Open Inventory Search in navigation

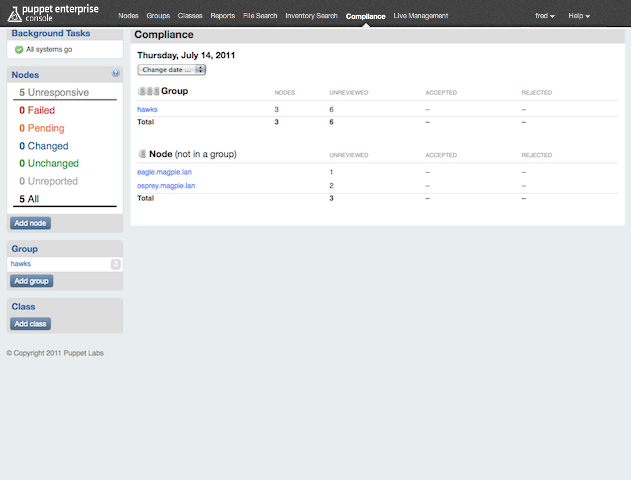coord(311,16)
